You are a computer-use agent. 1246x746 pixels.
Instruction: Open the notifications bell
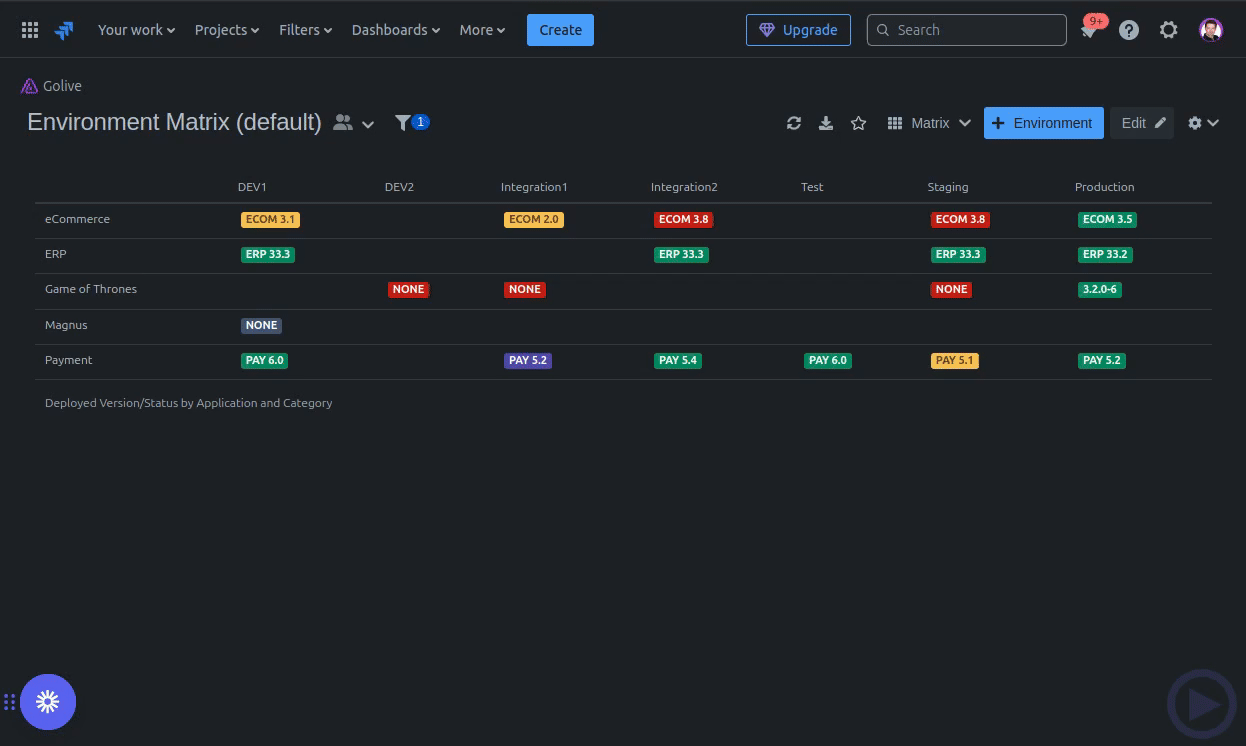(1089, 30)
